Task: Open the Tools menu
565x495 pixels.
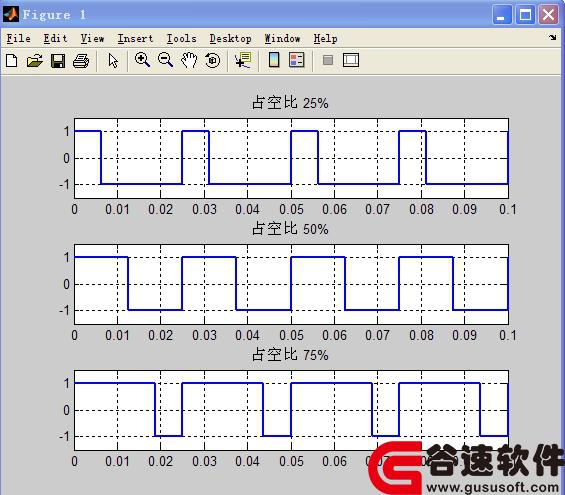Action: point(182,39)
